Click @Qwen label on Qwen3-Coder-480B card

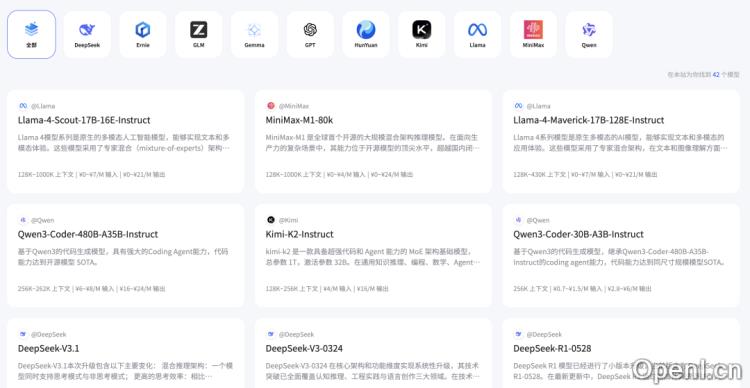(x=43, y=220)
